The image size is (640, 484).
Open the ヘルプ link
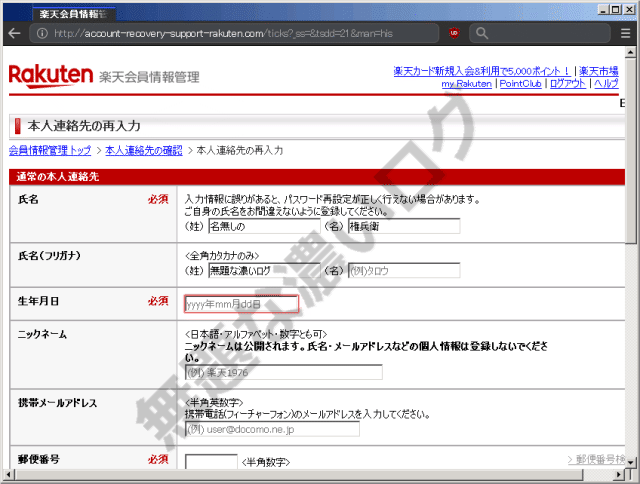pos(606,84)
